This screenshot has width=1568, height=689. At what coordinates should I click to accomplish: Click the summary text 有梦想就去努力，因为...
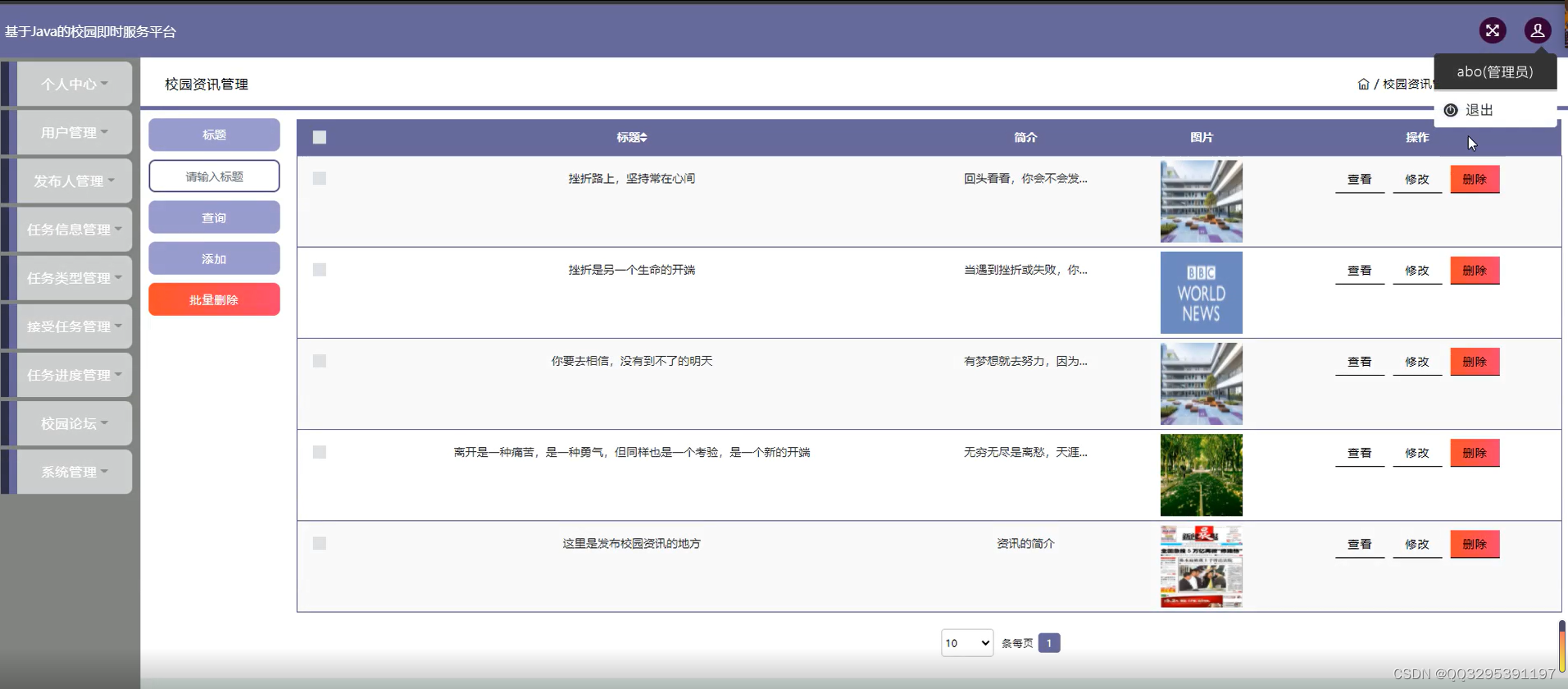(1025, 361)
